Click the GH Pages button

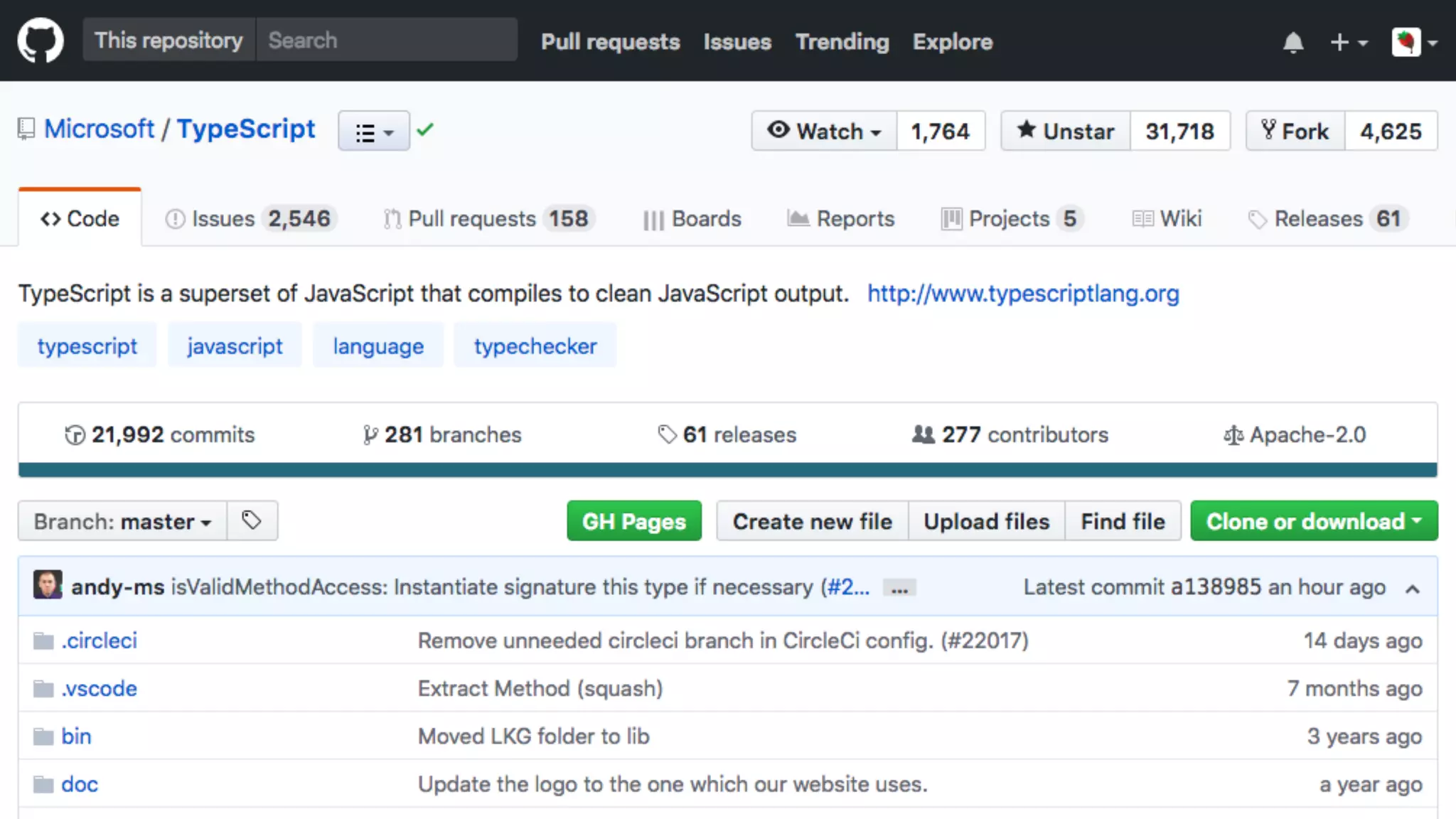(x=633, y=521)
